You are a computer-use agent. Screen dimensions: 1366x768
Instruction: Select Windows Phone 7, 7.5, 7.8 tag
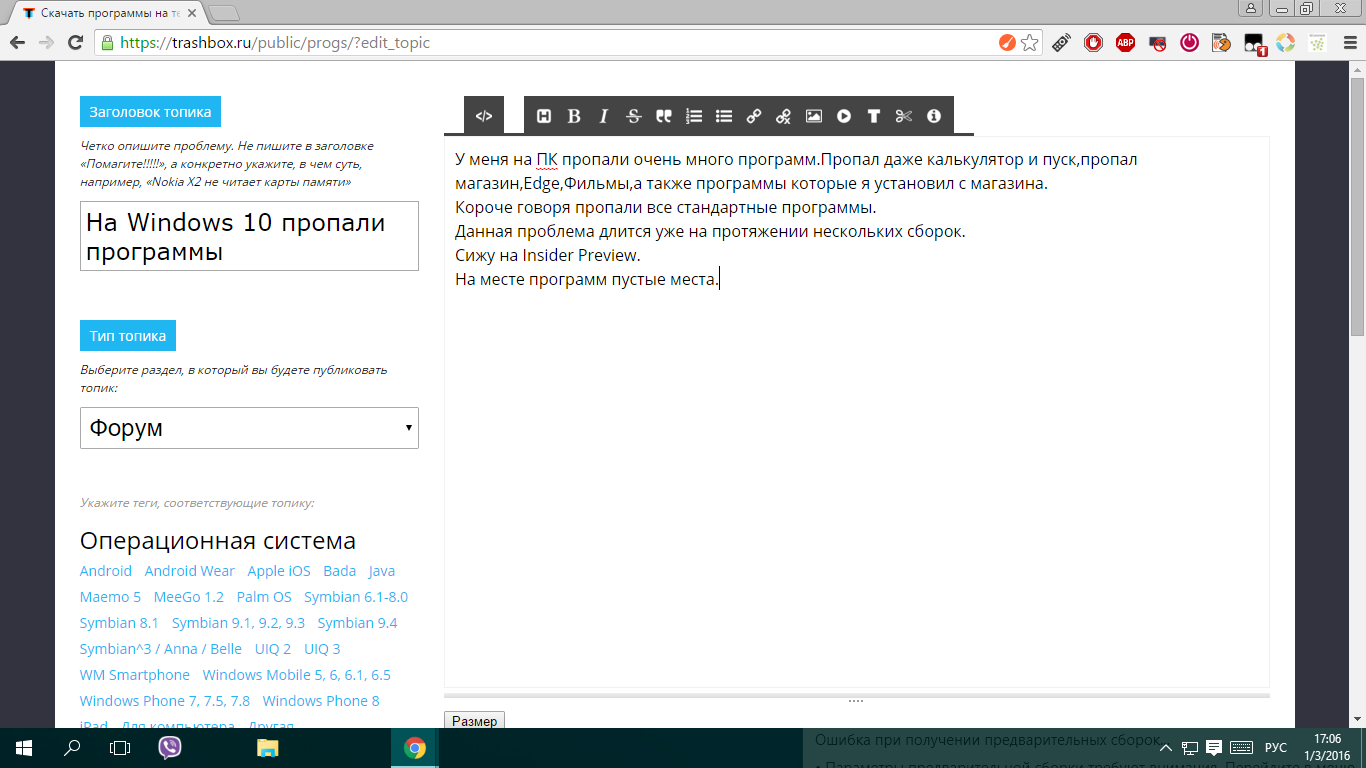point(165,701)
